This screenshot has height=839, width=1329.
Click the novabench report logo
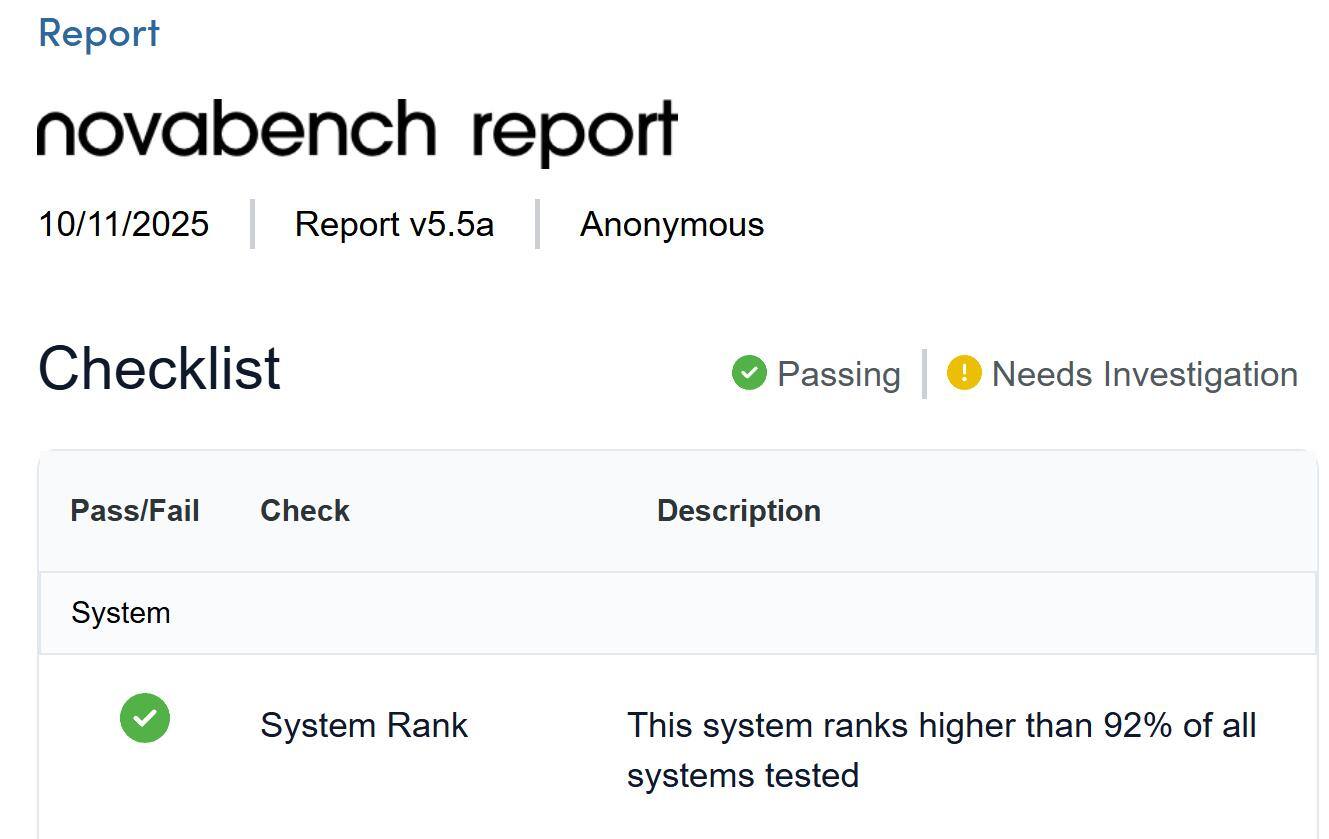click(x=357, y=130)
